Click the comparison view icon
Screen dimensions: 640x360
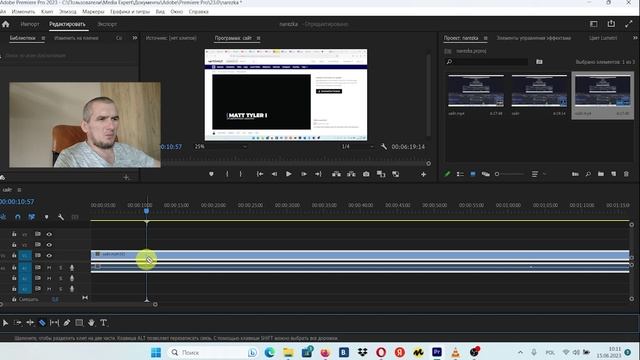[x=381, y=174]
